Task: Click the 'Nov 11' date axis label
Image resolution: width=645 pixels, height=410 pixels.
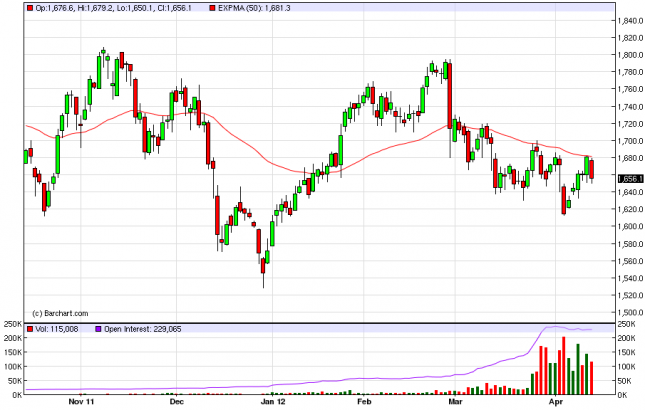Action: pos(81,401)
